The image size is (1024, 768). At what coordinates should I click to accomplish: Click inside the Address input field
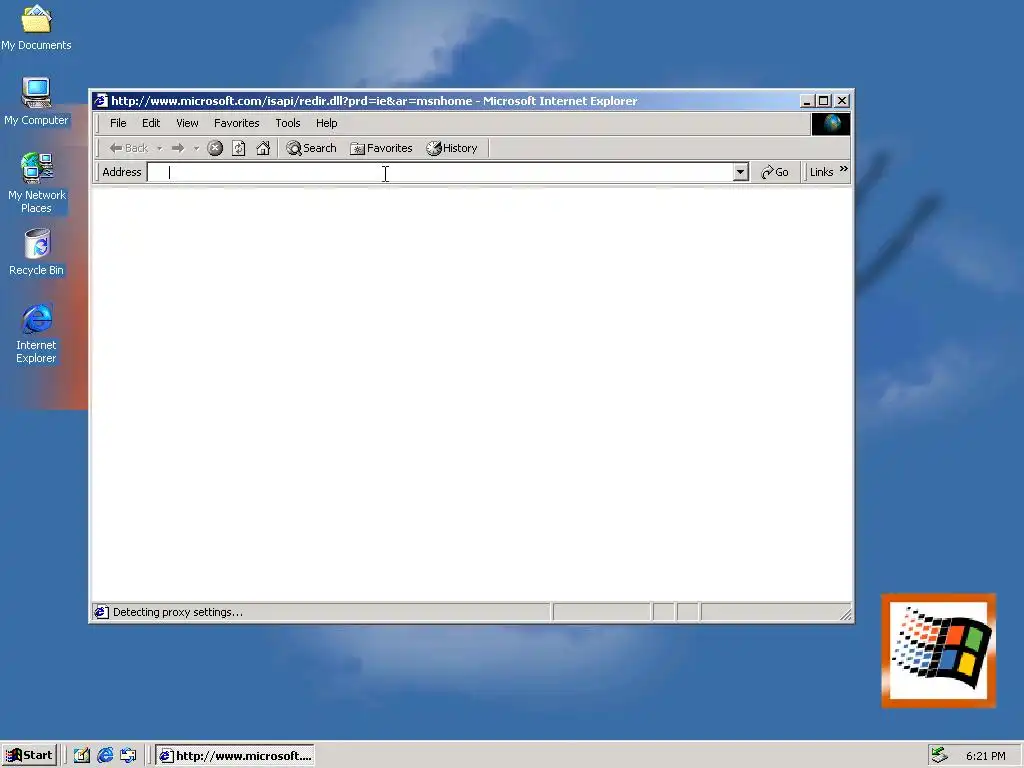[440, 172]
